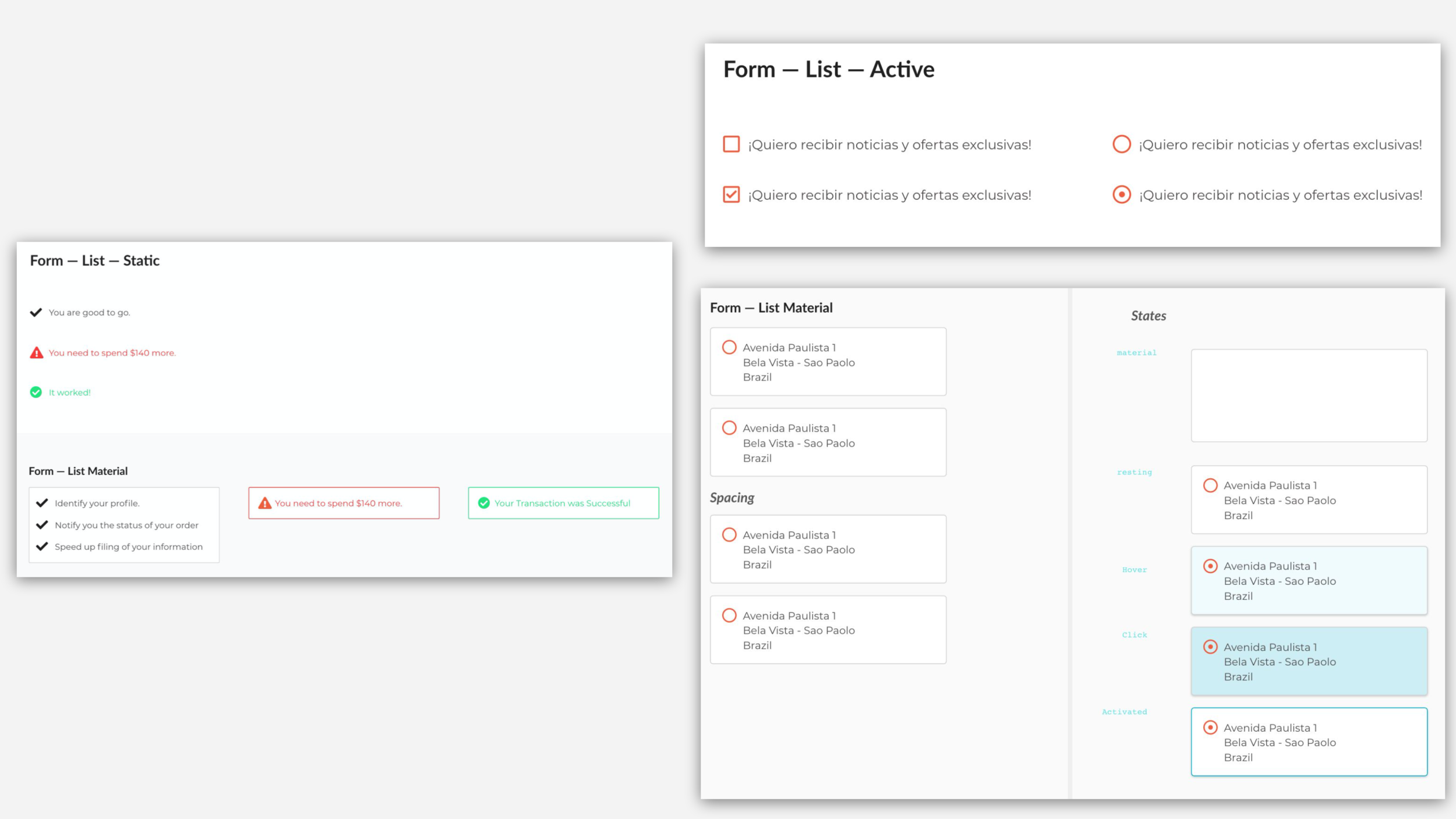Click the selected radio button in Form List Active
This screenshot has height=819, width=1456.
point(1121,195)
